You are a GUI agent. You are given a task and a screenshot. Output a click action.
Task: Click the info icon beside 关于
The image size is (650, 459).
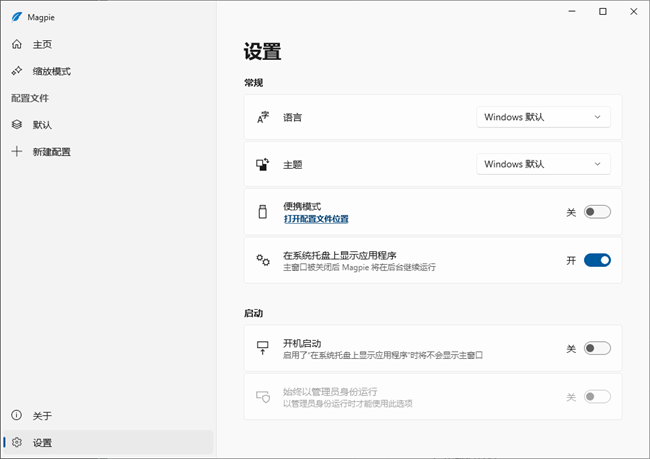16,415
